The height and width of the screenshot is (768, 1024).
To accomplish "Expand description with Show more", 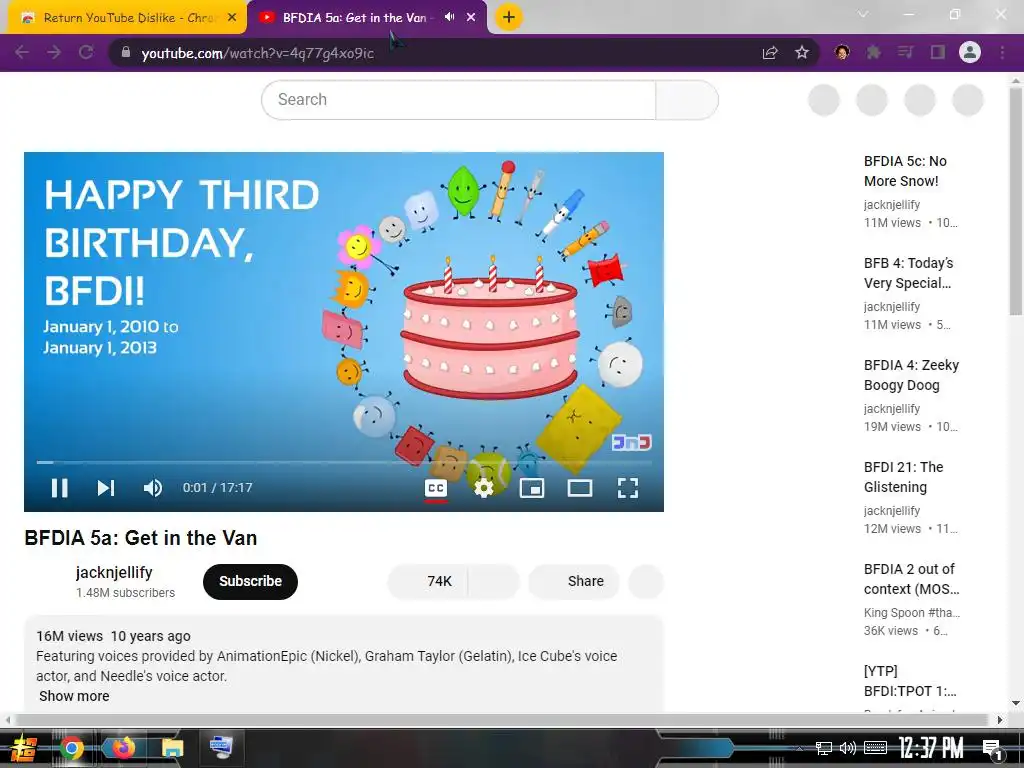I will pyautogui.click(x=74, y=696).
